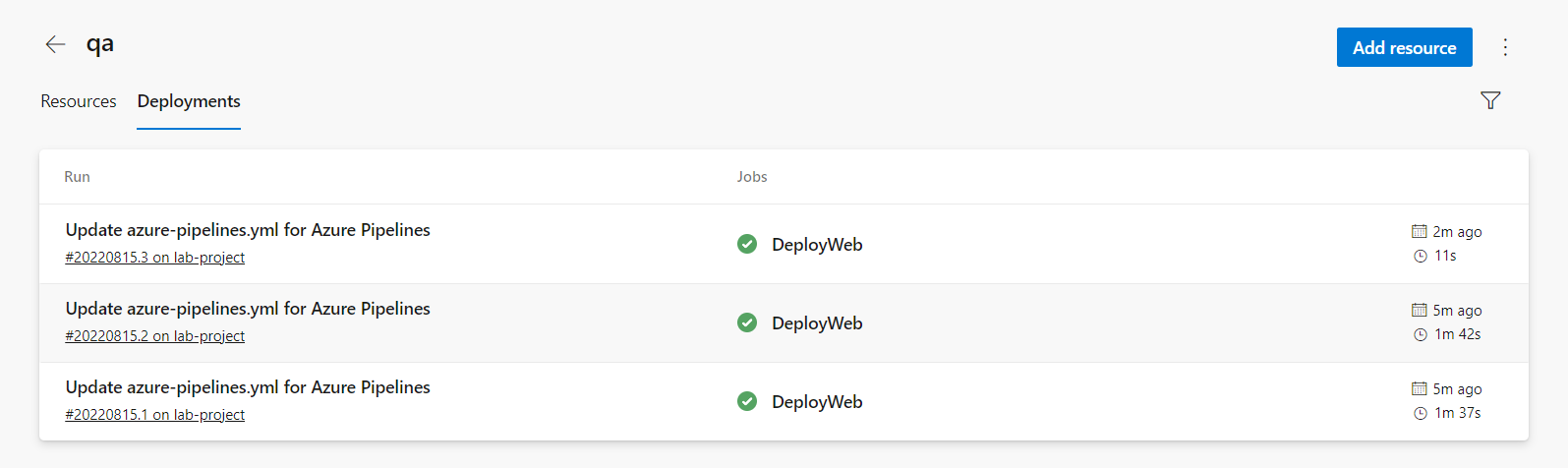This screenshot has height=468, width=1568.
Task: Click the clock icon beside 1m 37s
Action: point(1420,413)
